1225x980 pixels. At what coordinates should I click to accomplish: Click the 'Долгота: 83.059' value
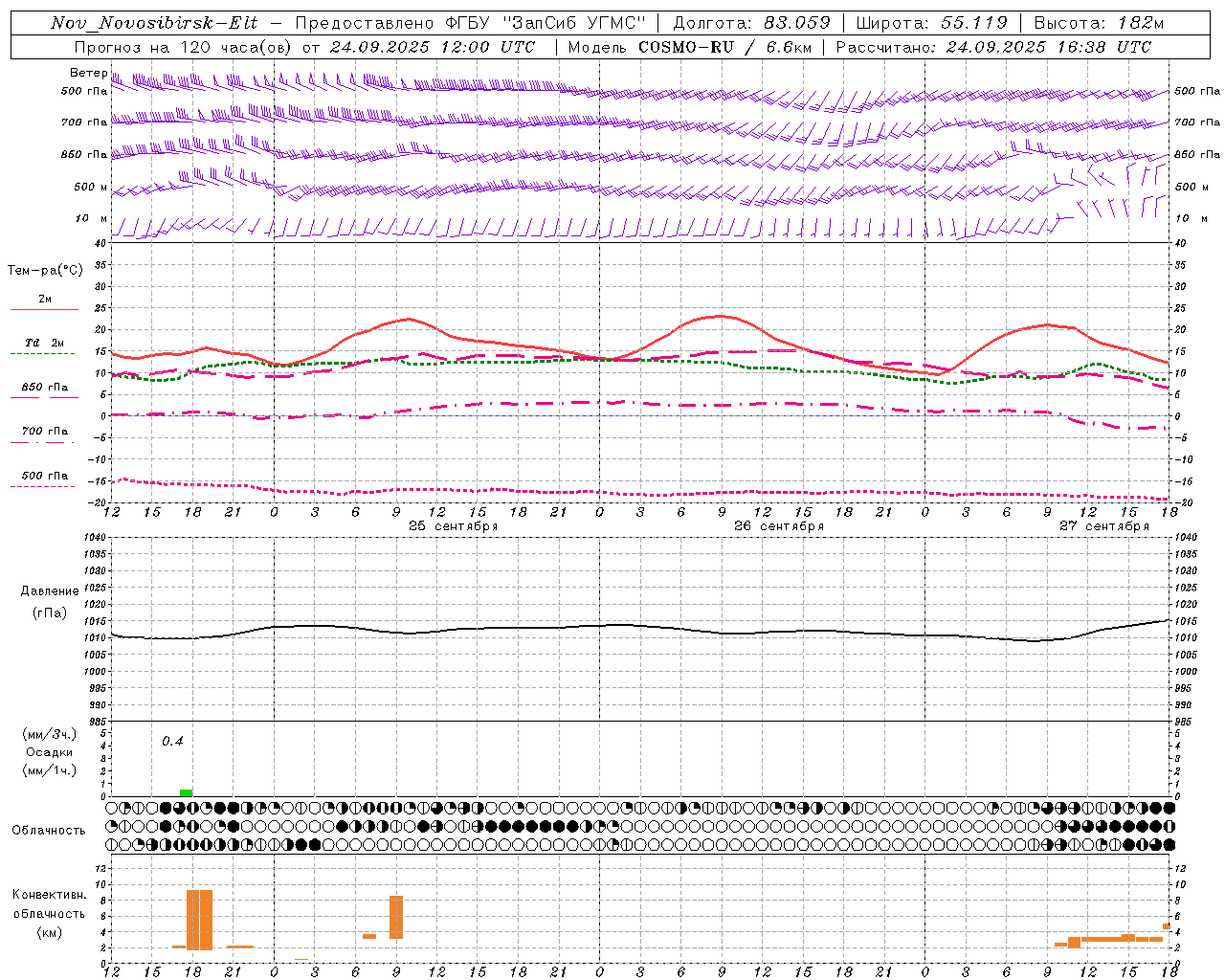(x=752, y=23)
